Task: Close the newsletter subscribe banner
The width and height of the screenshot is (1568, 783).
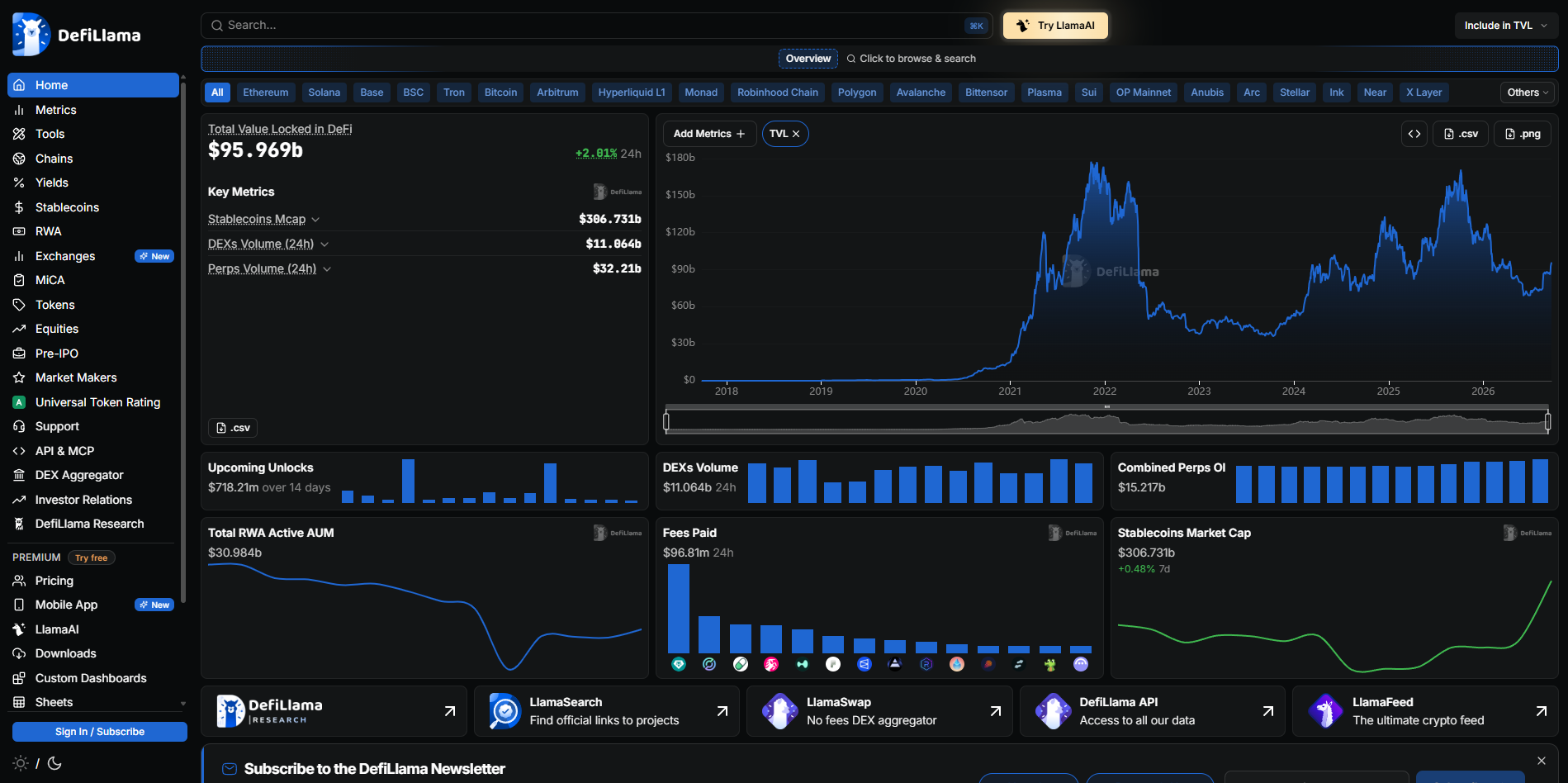Action: point(1542,761)
